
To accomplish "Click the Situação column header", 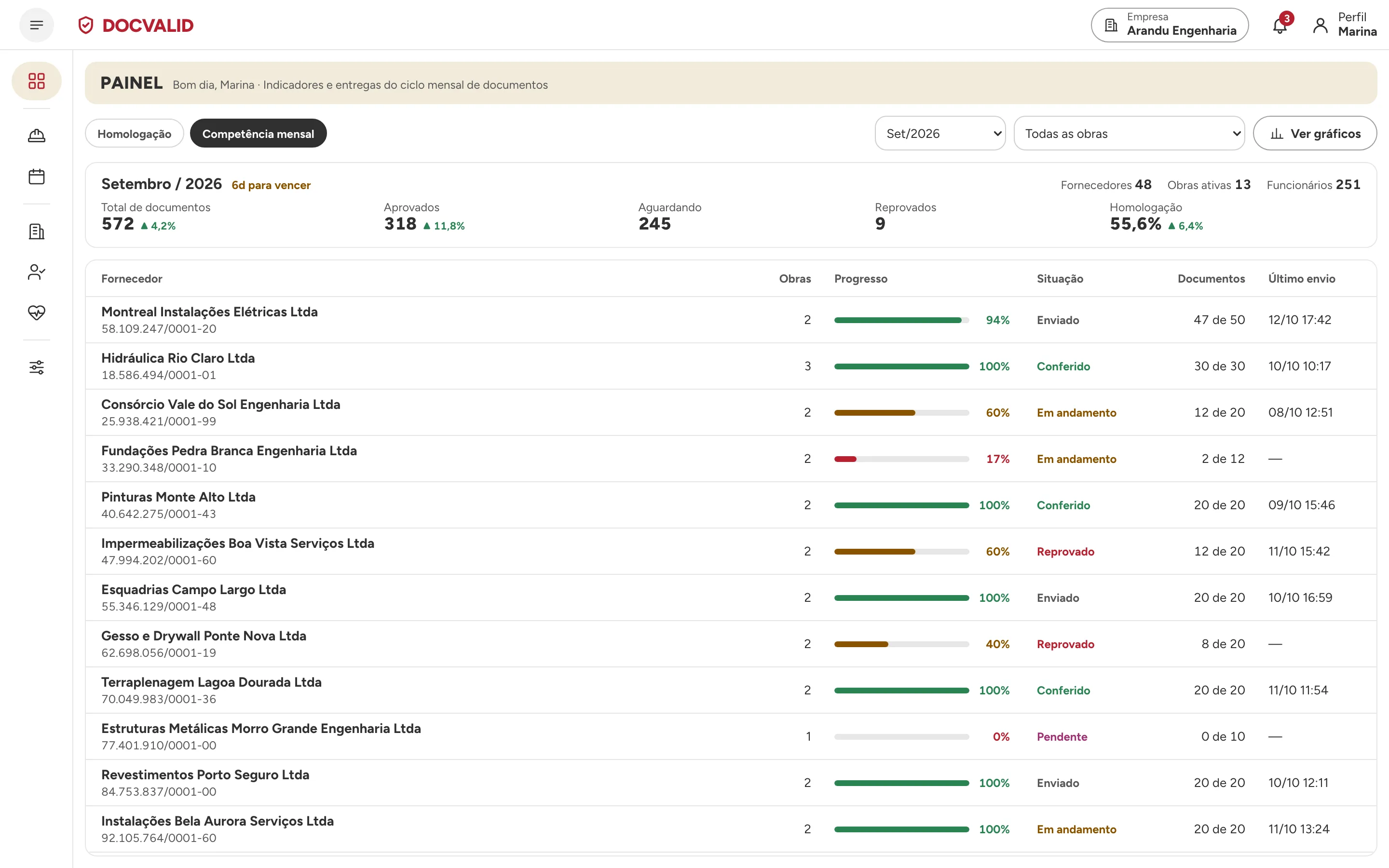I will pyautogui.click(x=1060, y=278).
